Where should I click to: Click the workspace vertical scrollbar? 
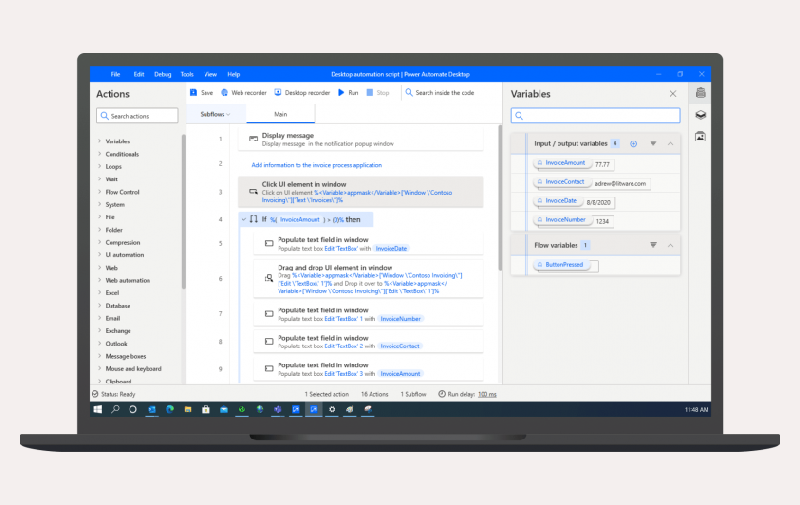(x=500, y=198)
